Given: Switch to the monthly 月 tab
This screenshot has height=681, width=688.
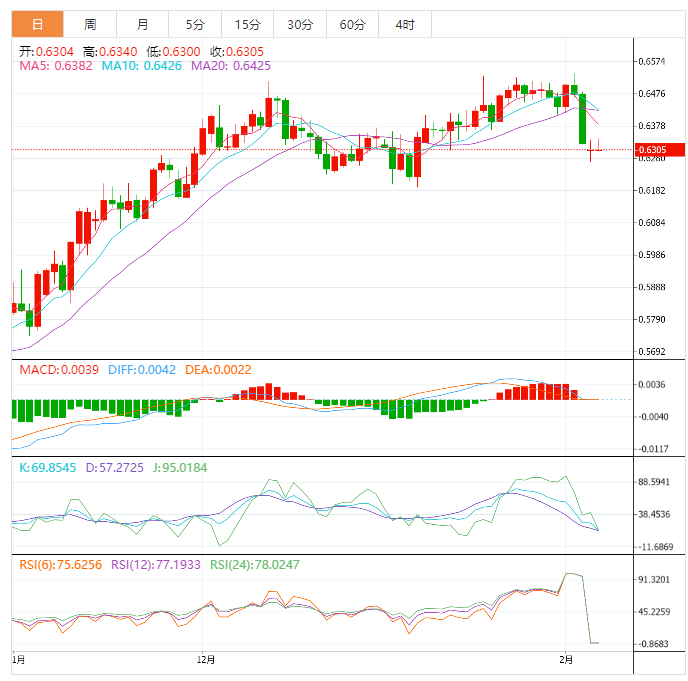Looking at the screenshot, I should pyautogui.click(x=142, y=25).
